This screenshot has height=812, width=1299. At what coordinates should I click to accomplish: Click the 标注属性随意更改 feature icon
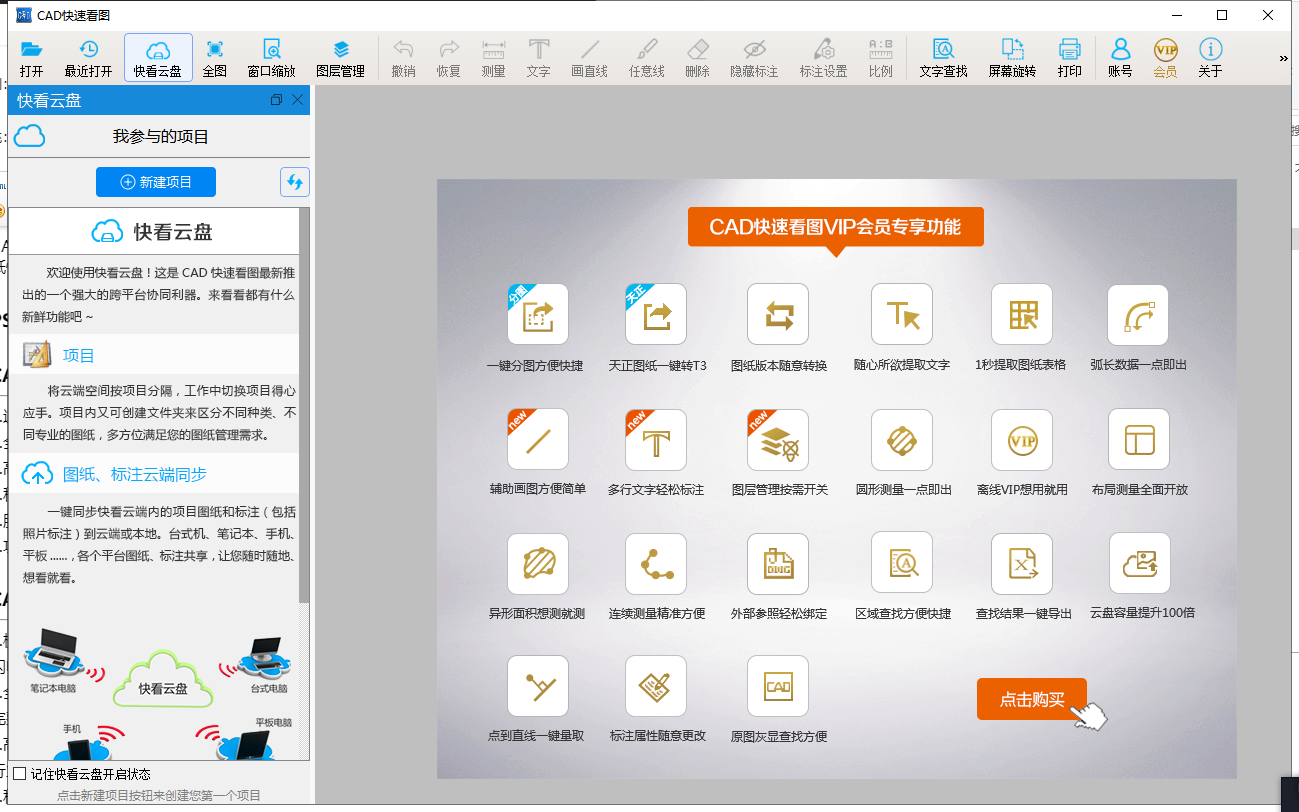pyautogui.click(x=656, y=686)
